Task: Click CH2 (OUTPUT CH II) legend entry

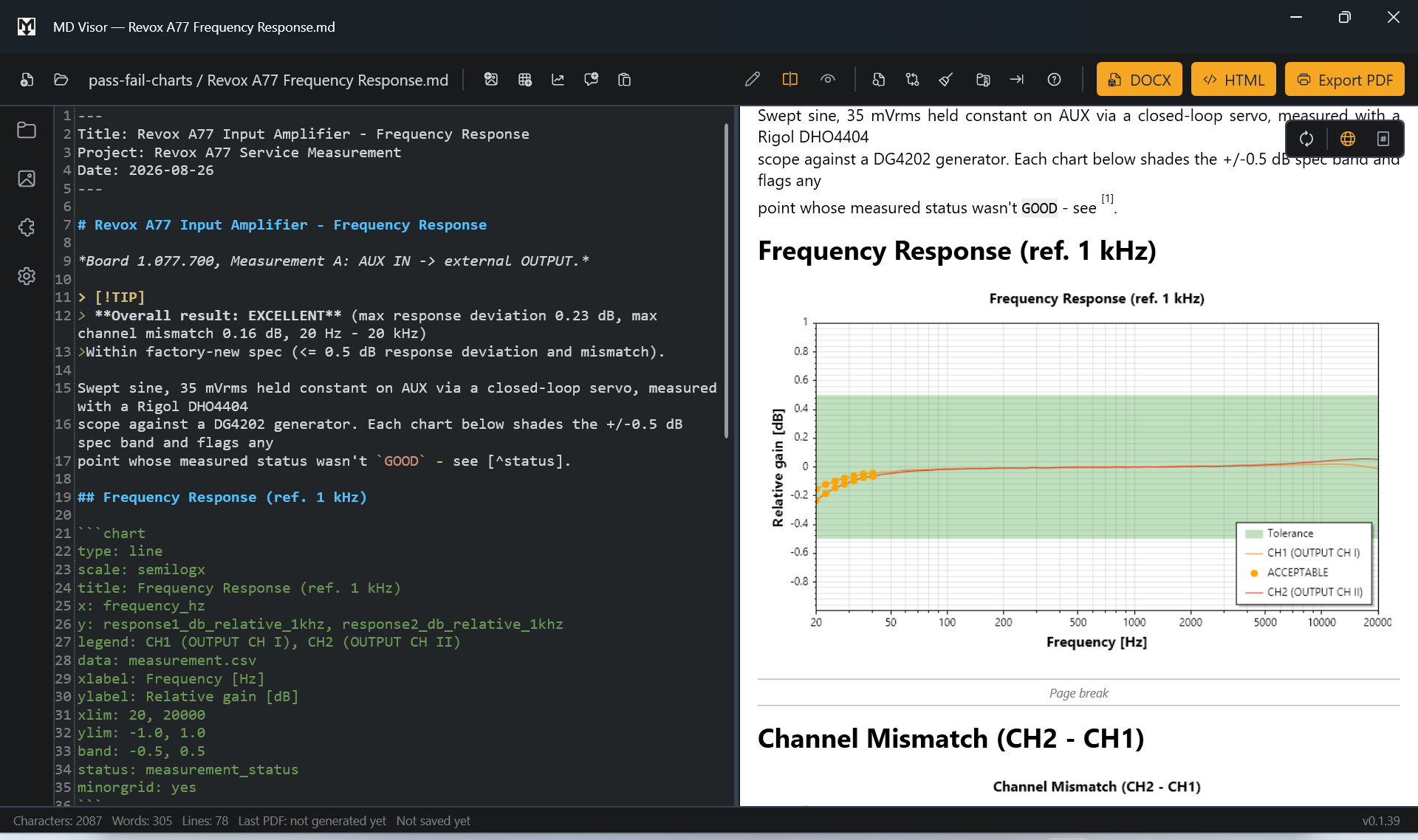Action: [1304, 592]
